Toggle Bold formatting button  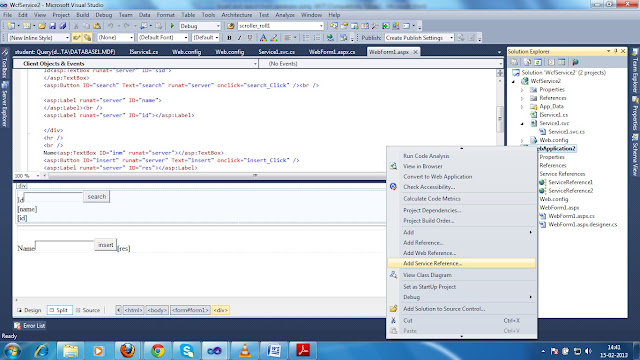229,38
